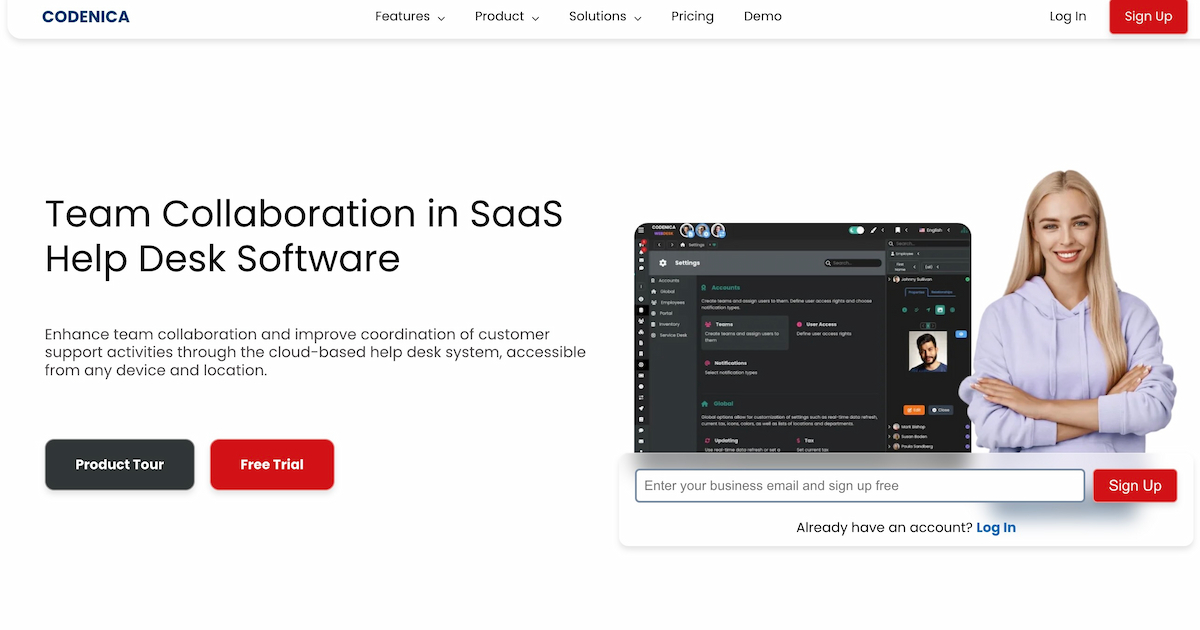Screen dimensions: 1200x630
Task: Flip the green switch in the top bar
Action: click(856, 230)
